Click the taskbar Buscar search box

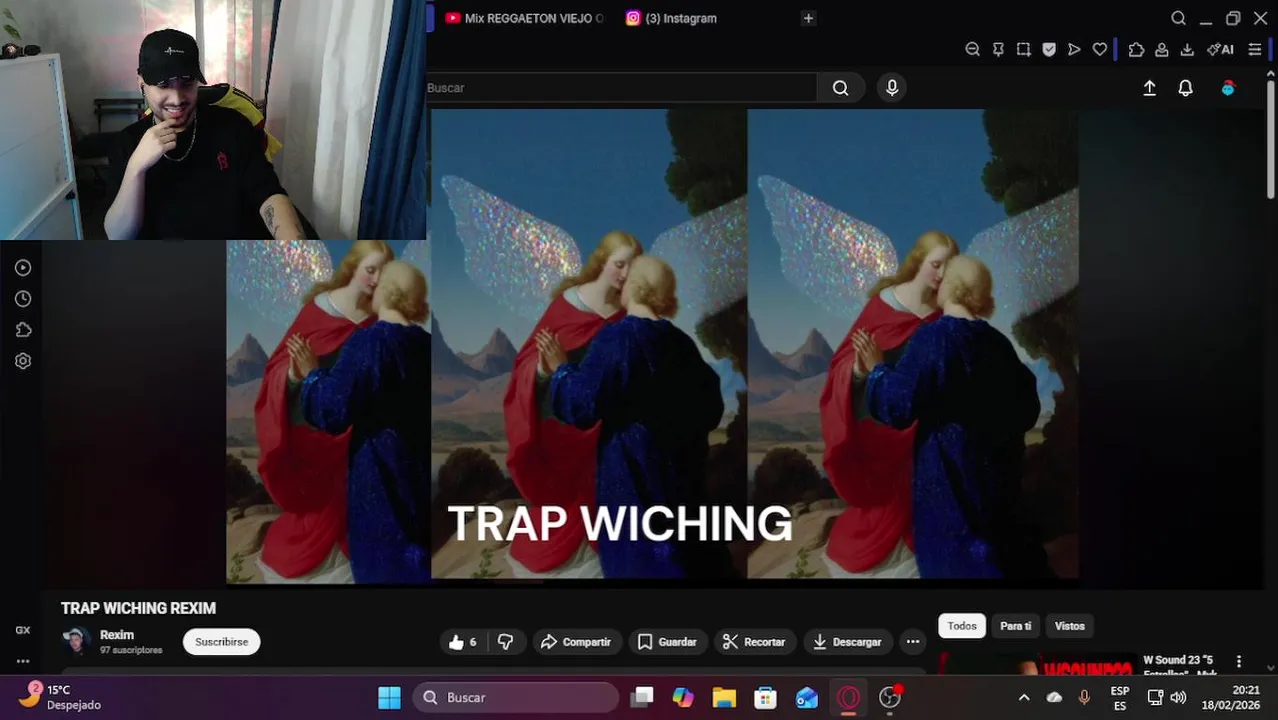click(516, 698)
